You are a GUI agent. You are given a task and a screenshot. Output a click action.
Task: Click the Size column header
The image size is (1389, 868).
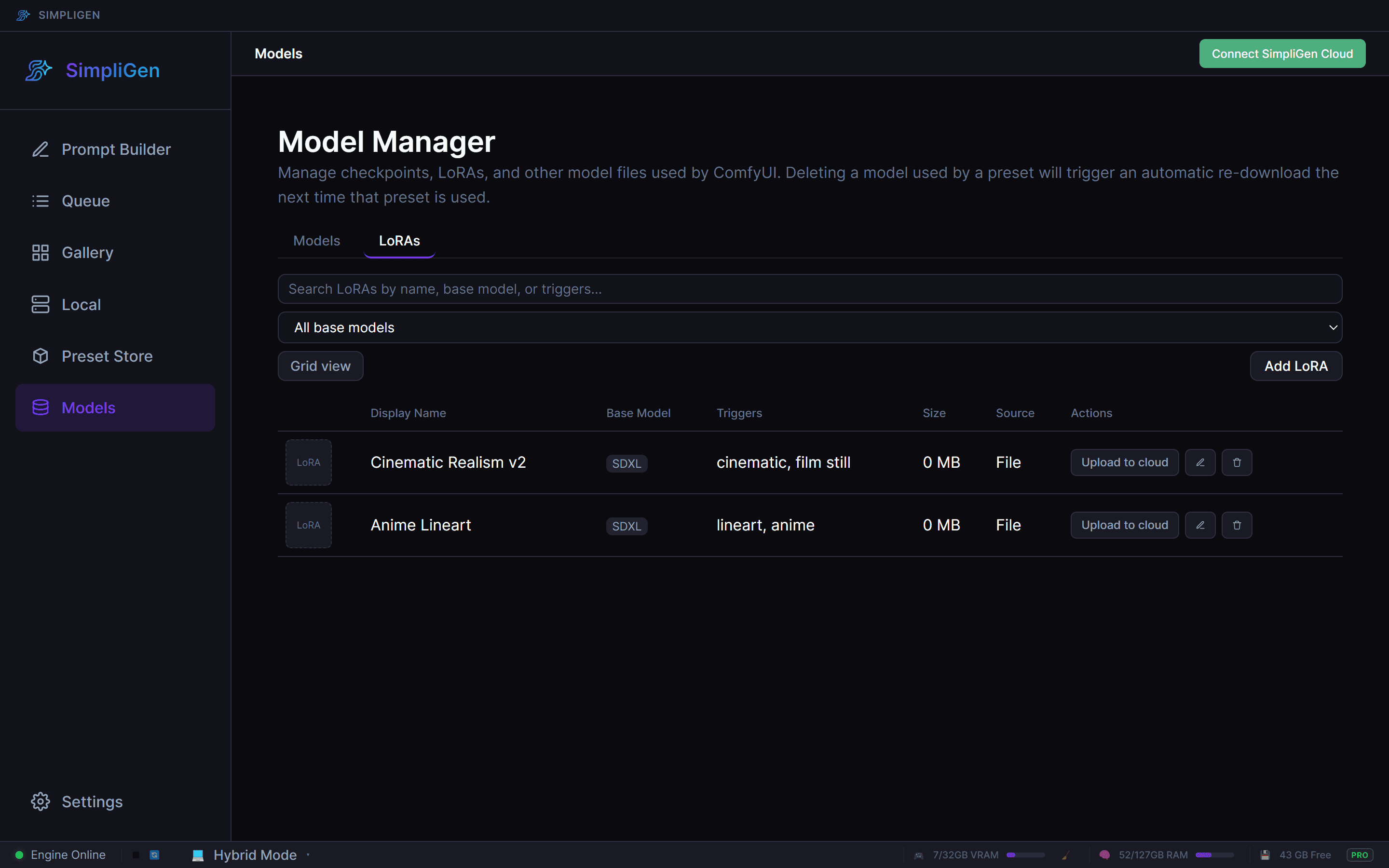click(934, 413)
